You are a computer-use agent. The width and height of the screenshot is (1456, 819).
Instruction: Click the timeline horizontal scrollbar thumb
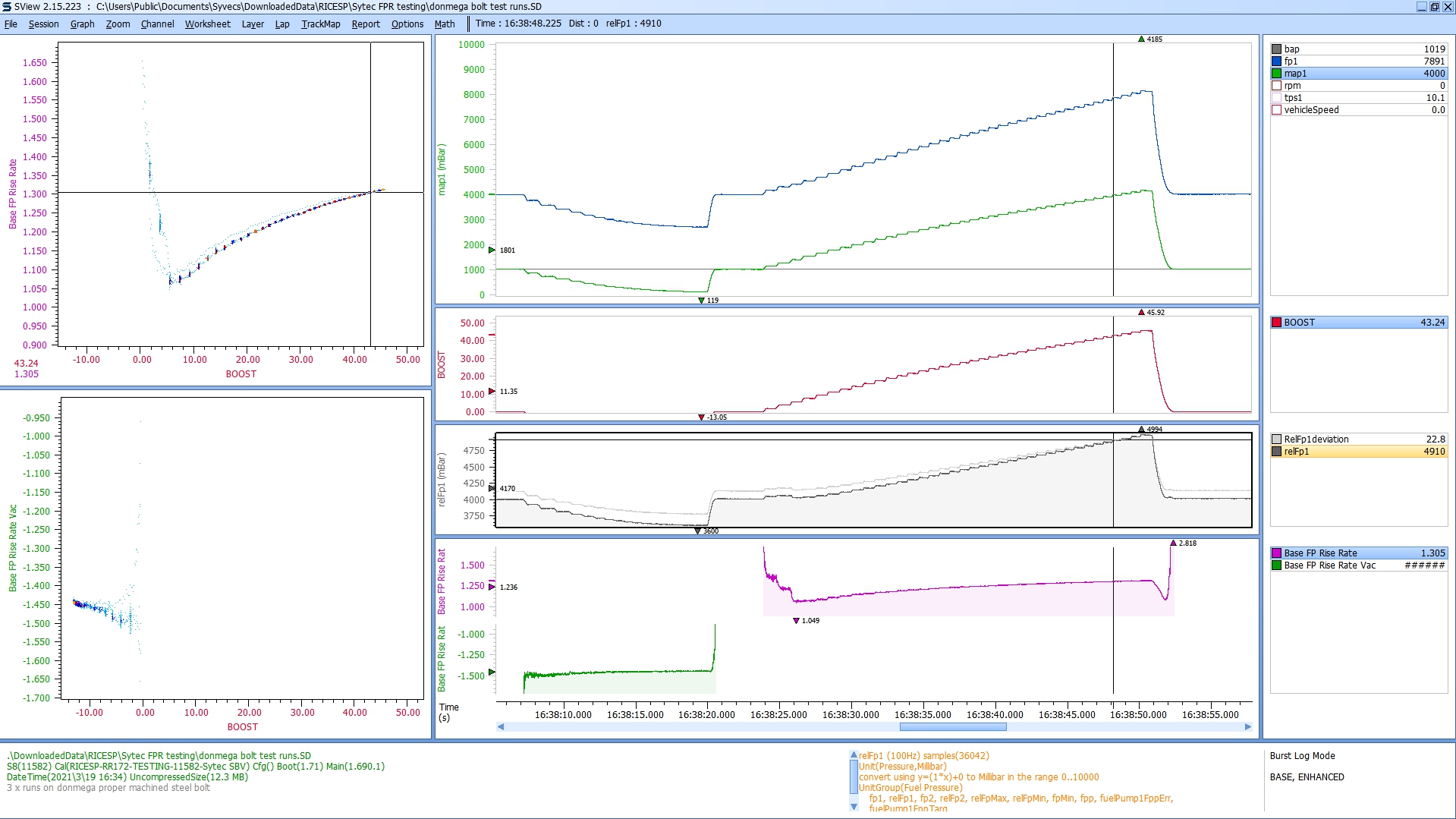click(x=952, y=727)
